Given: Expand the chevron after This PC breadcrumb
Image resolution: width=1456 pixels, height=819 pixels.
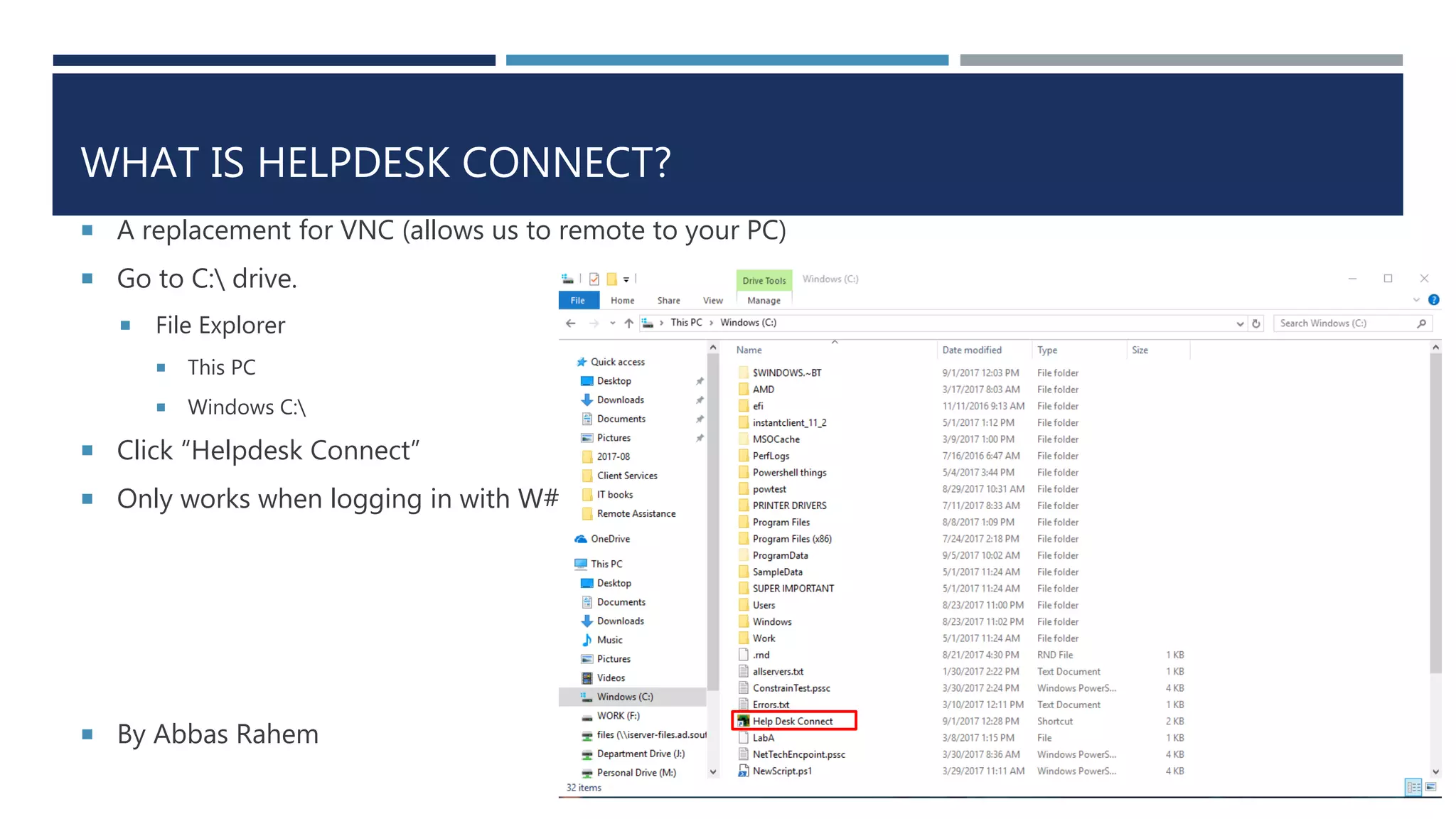Looking at the screenshot, I should [711, 323].
